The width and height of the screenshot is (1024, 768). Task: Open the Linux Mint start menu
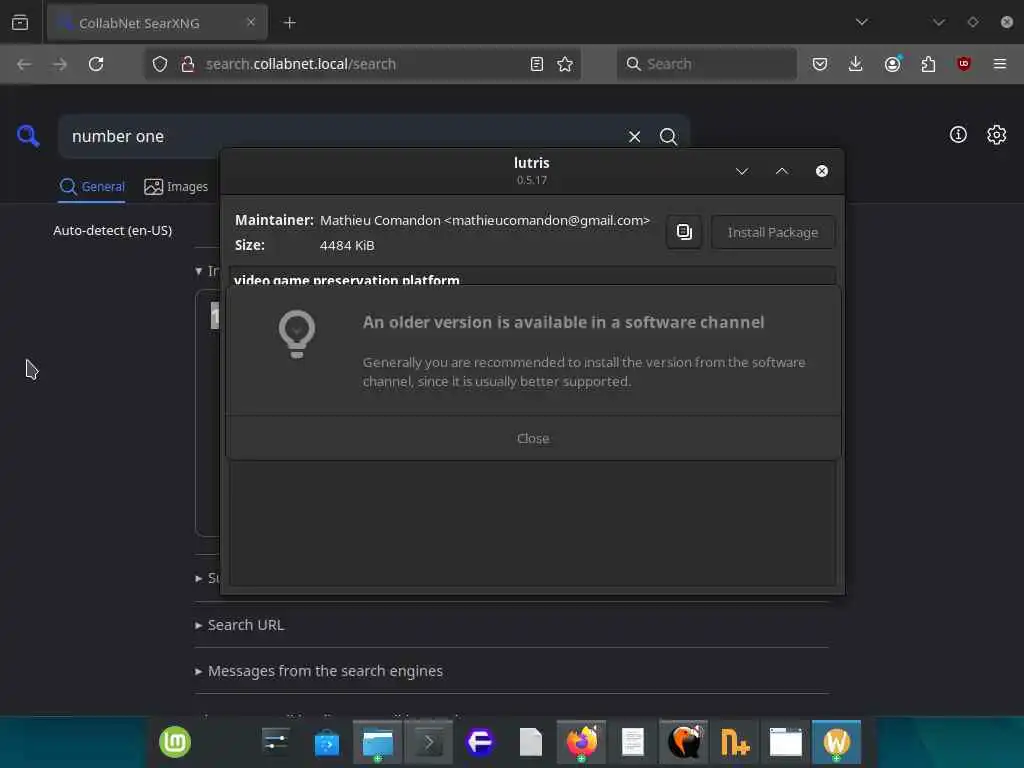pos(175,742)
